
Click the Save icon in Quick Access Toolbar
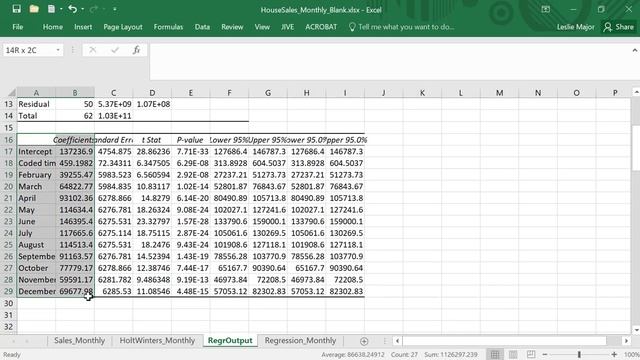[x=16, y=9]
